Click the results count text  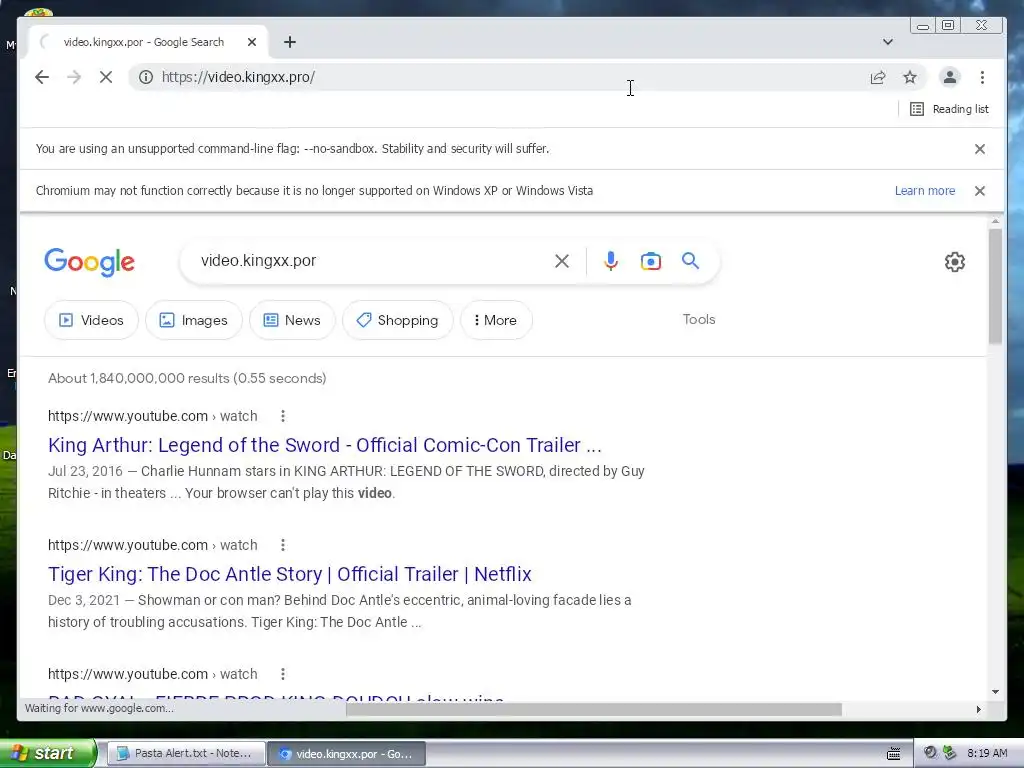tap(187, 378)
